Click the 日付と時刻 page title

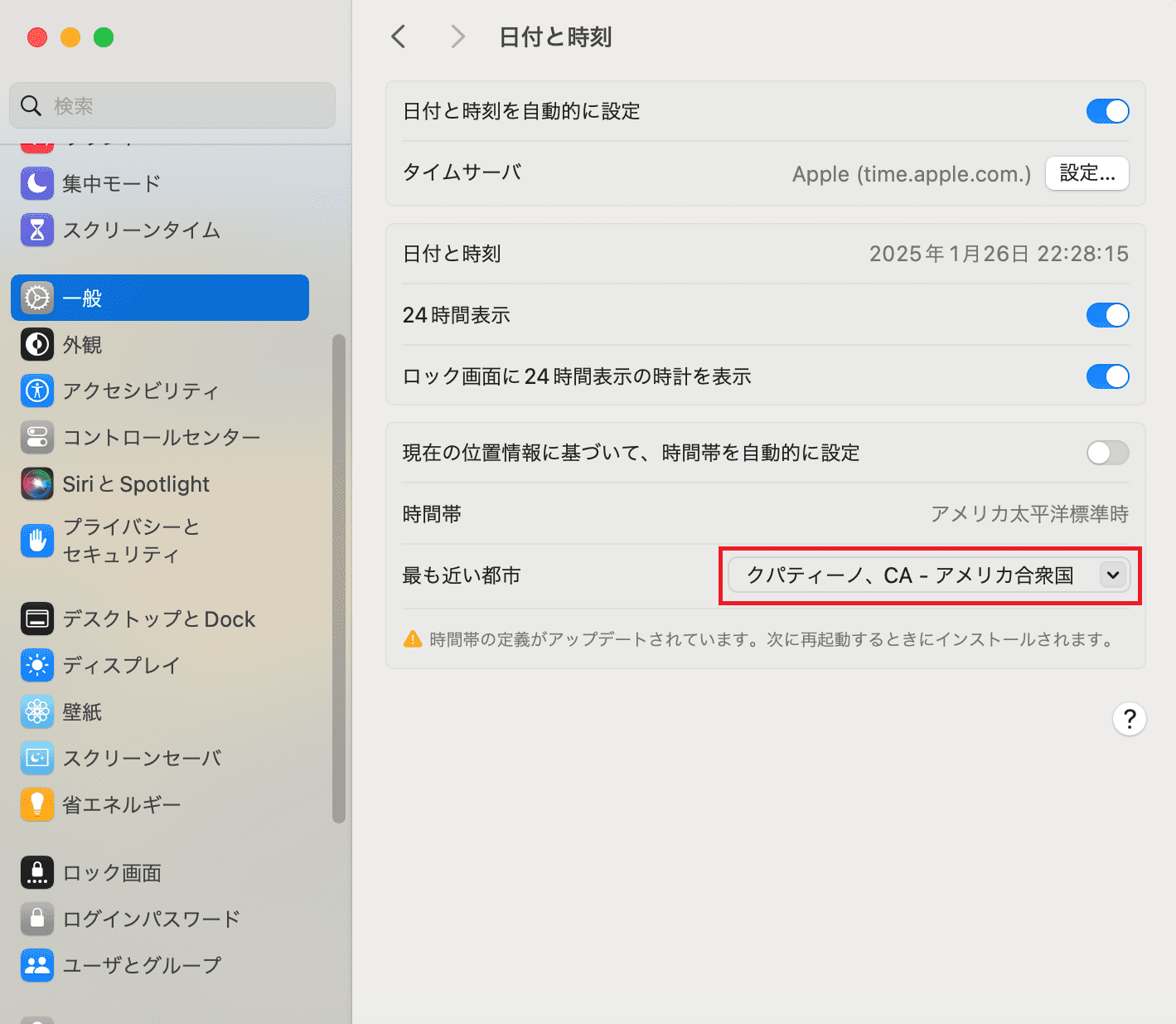pyautogui.click(x=555, y=37)
